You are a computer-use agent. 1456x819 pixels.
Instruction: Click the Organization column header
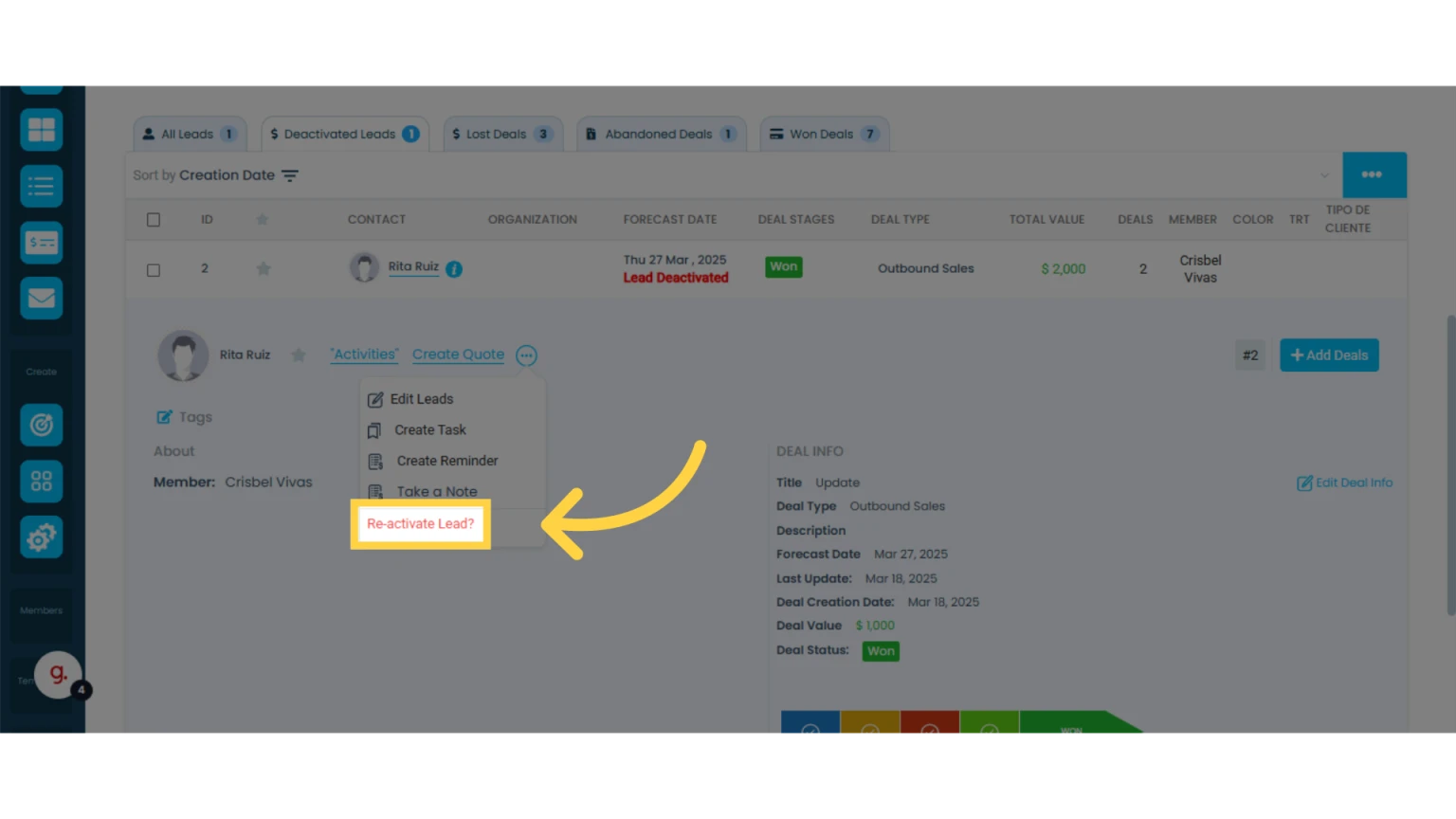[533, 220]
